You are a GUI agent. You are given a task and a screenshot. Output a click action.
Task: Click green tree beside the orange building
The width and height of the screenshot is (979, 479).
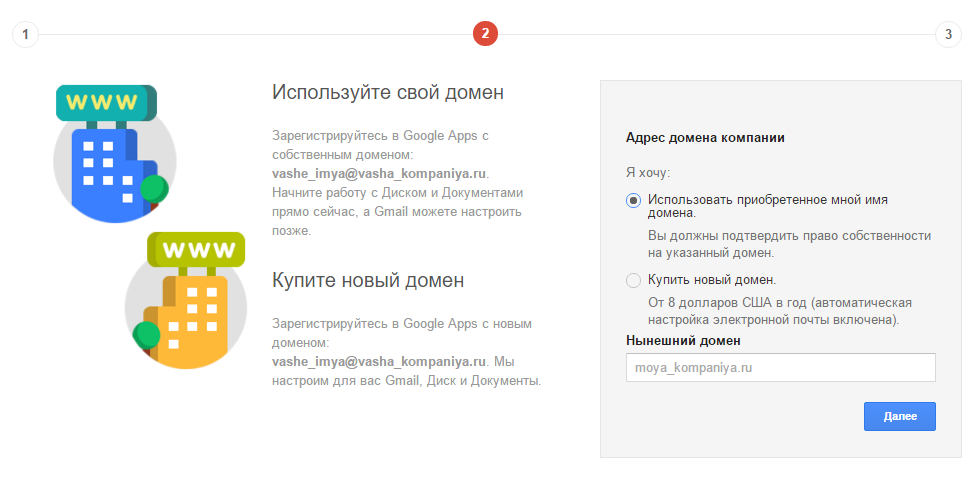point(146,335)
